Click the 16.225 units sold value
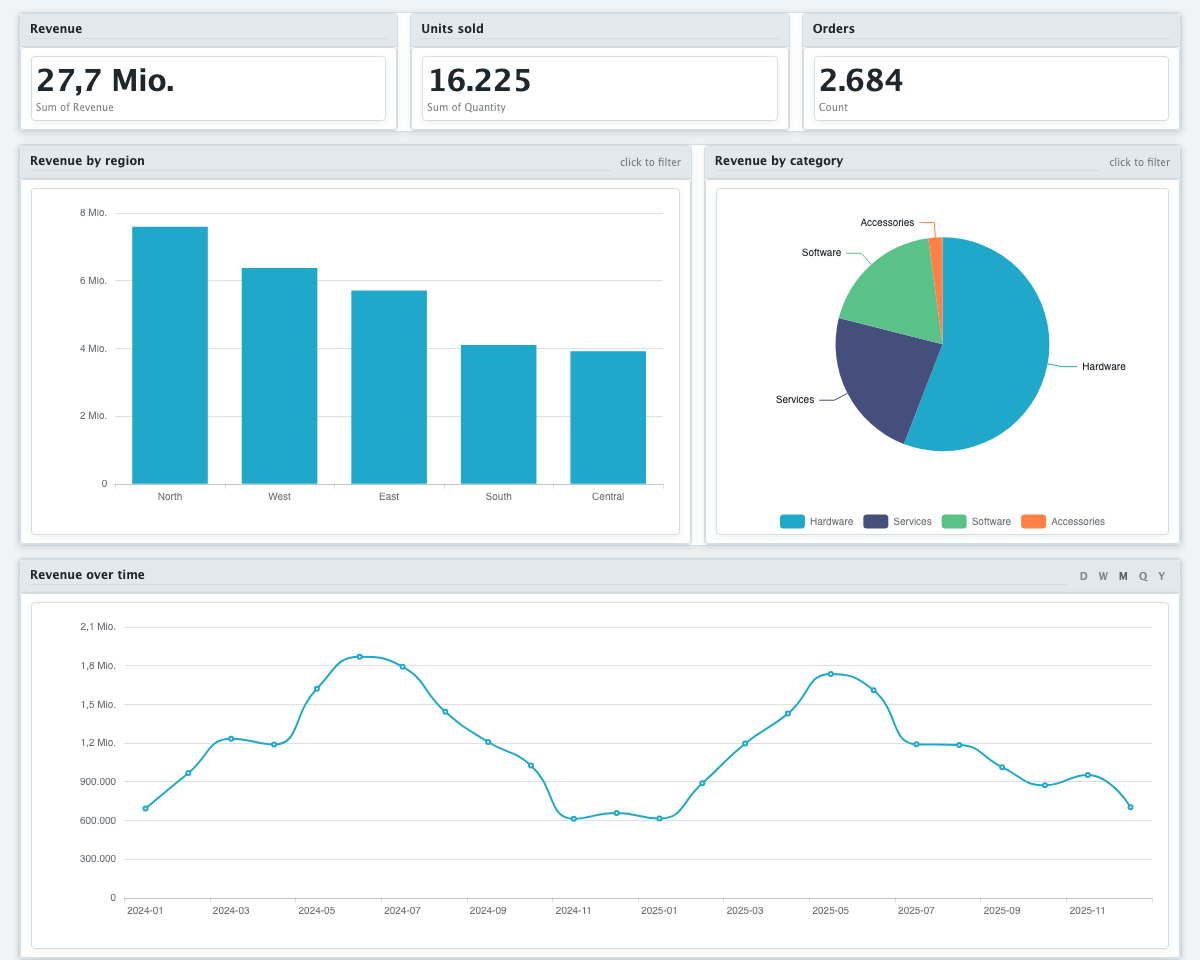The width and height of the screenshot is (1200, 960). (479, 80)
